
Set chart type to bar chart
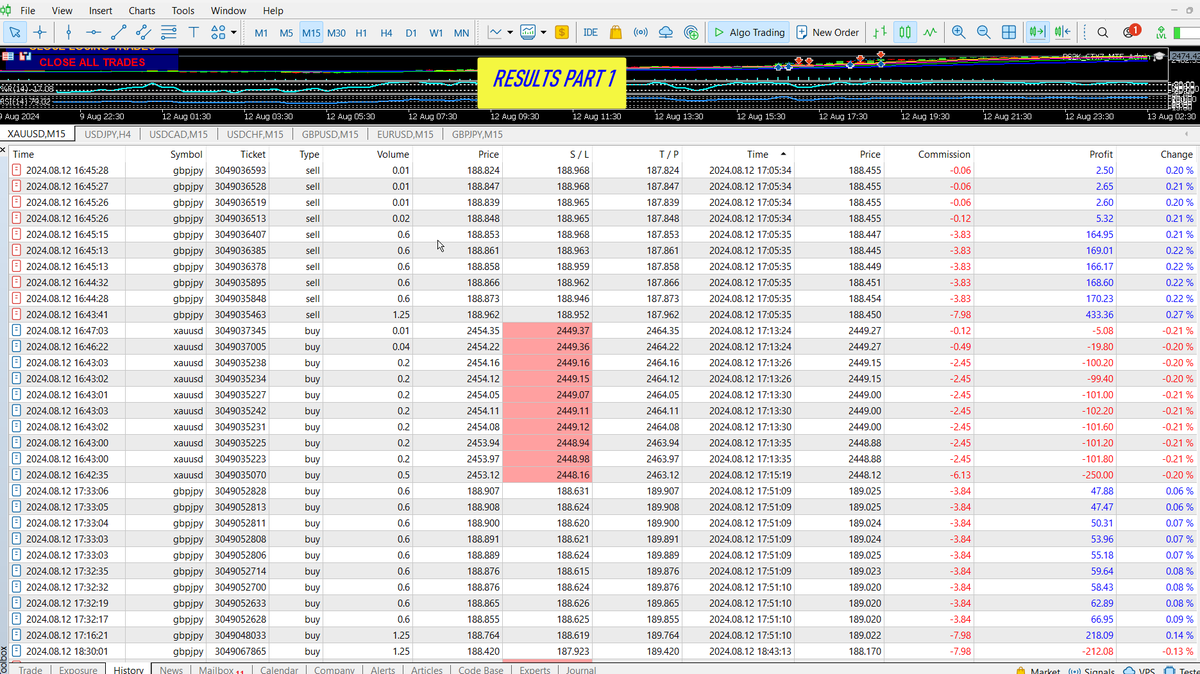pos(880,32)
